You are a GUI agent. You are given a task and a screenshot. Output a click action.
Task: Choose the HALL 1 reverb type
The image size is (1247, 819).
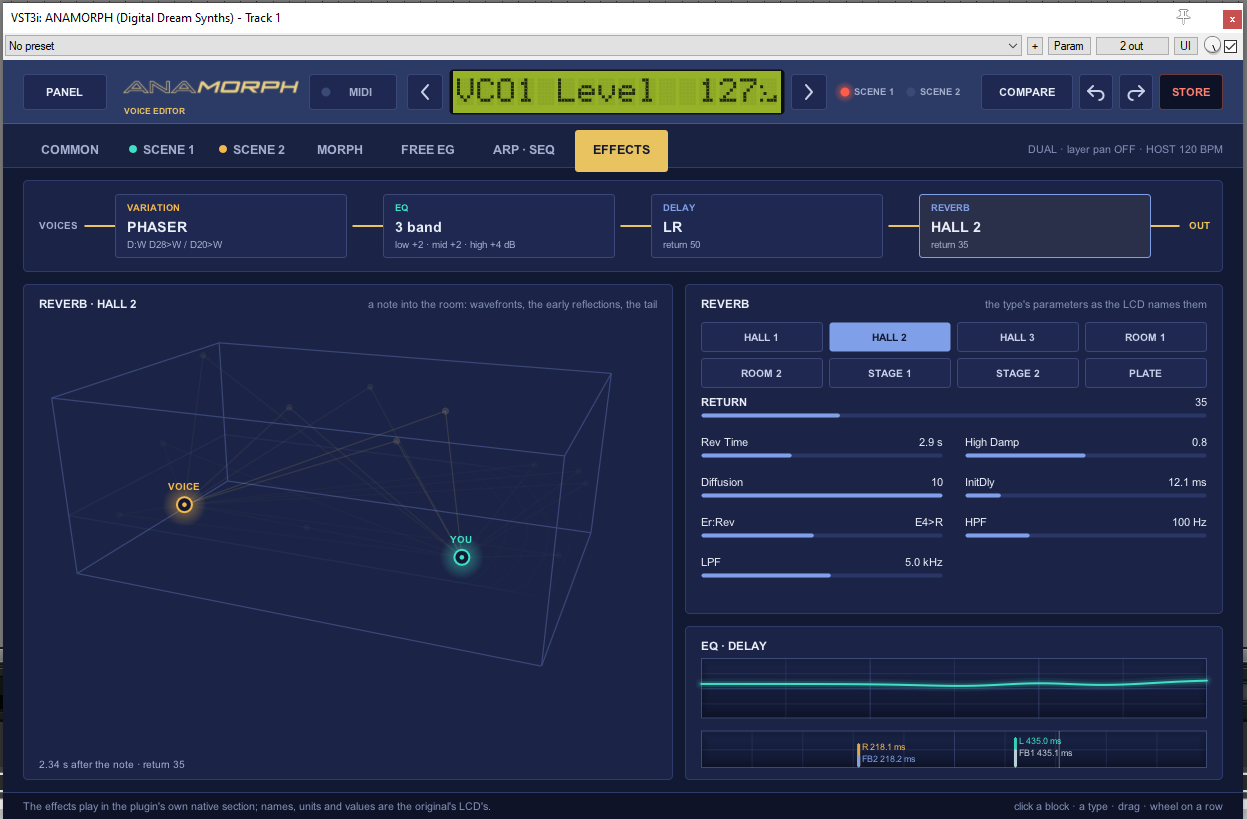pyautogui.click(x=762, y=337)
